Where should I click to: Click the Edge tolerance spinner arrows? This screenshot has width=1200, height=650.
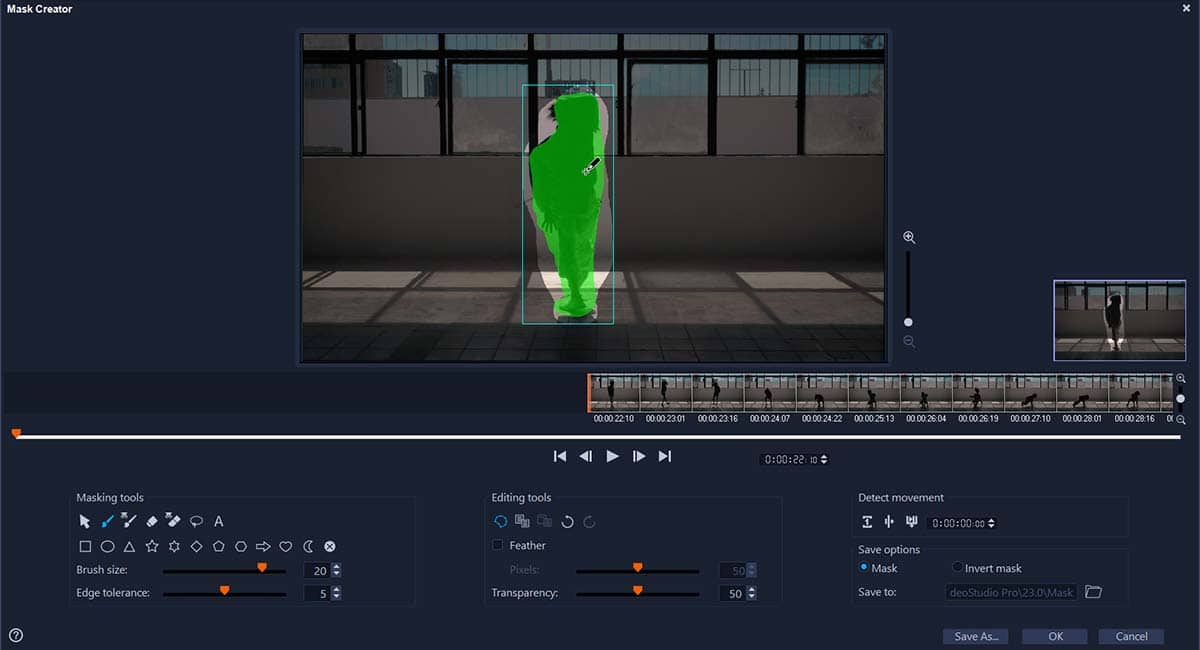point(336,593)
